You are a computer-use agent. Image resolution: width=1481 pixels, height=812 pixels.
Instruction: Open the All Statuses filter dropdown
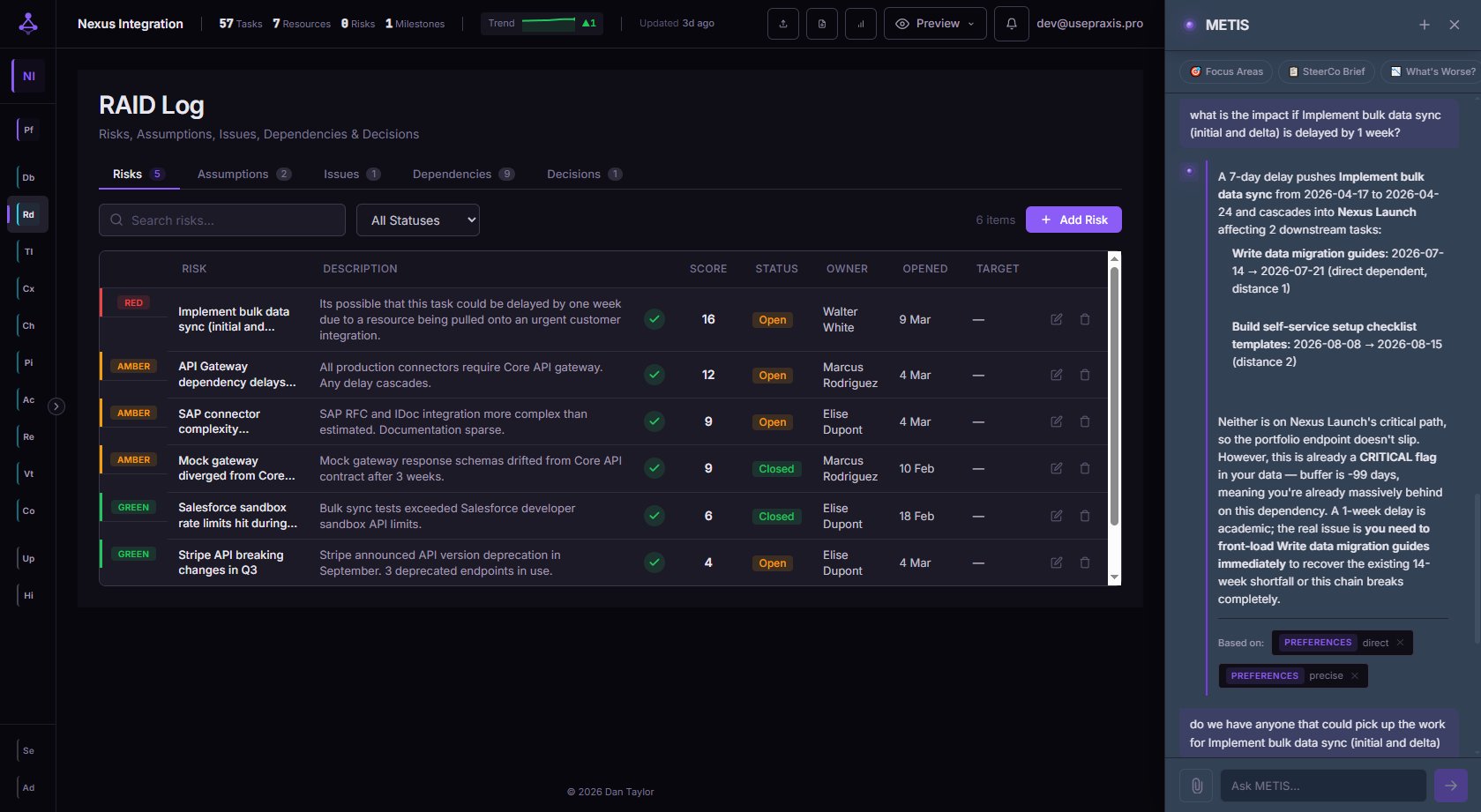(418, 220)
